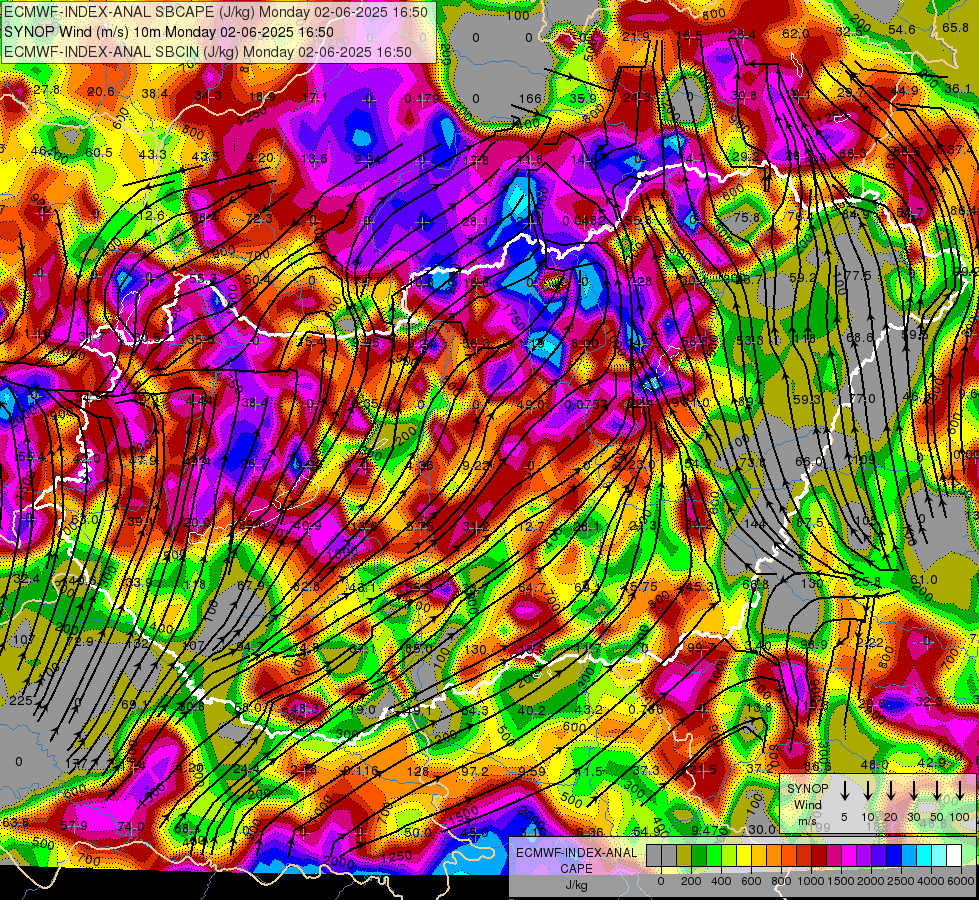979x900 pixels.
Task: Click the 65.8 station value on map
Action: [x=955, y=27]
